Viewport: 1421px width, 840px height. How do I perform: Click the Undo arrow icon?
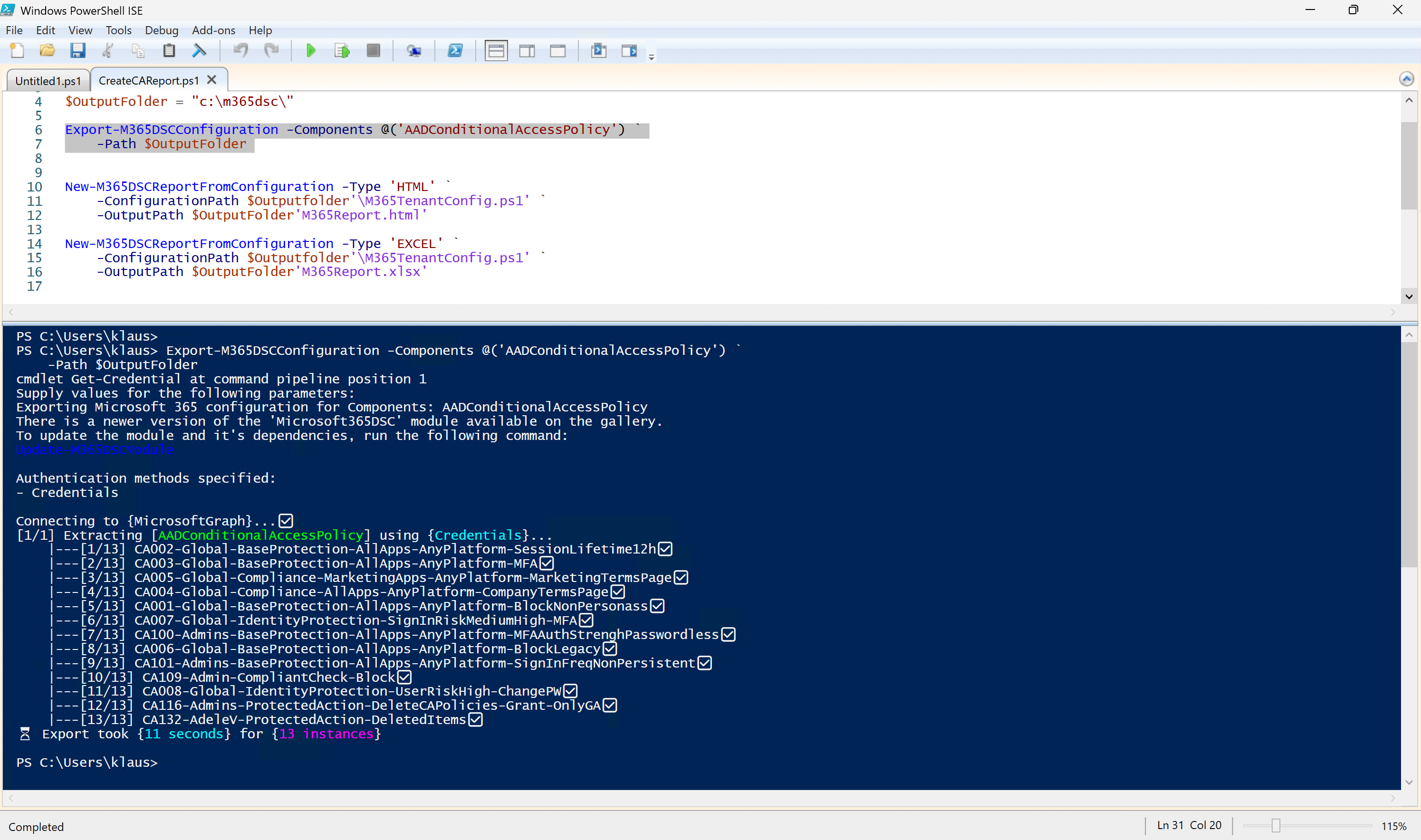pos(241,51)
